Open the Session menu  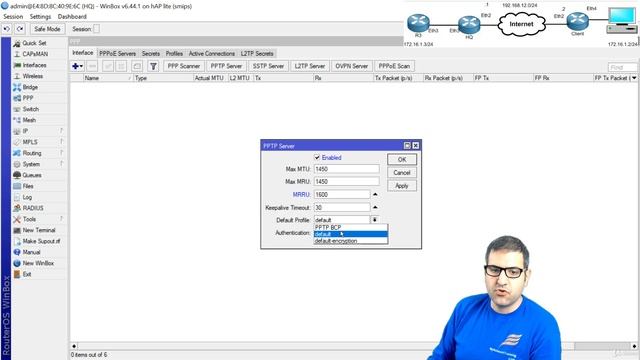(x=13, y=17)
